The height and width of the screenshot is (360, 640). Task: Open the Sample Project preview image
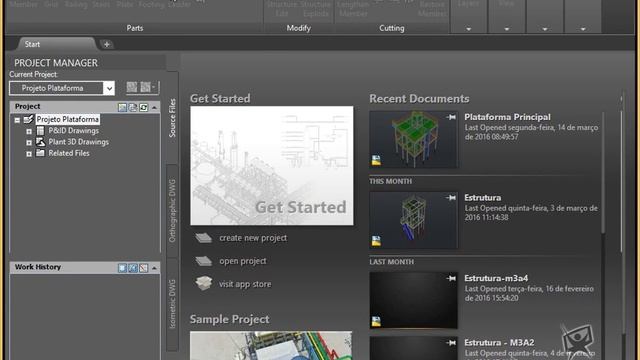pos(271,346)
